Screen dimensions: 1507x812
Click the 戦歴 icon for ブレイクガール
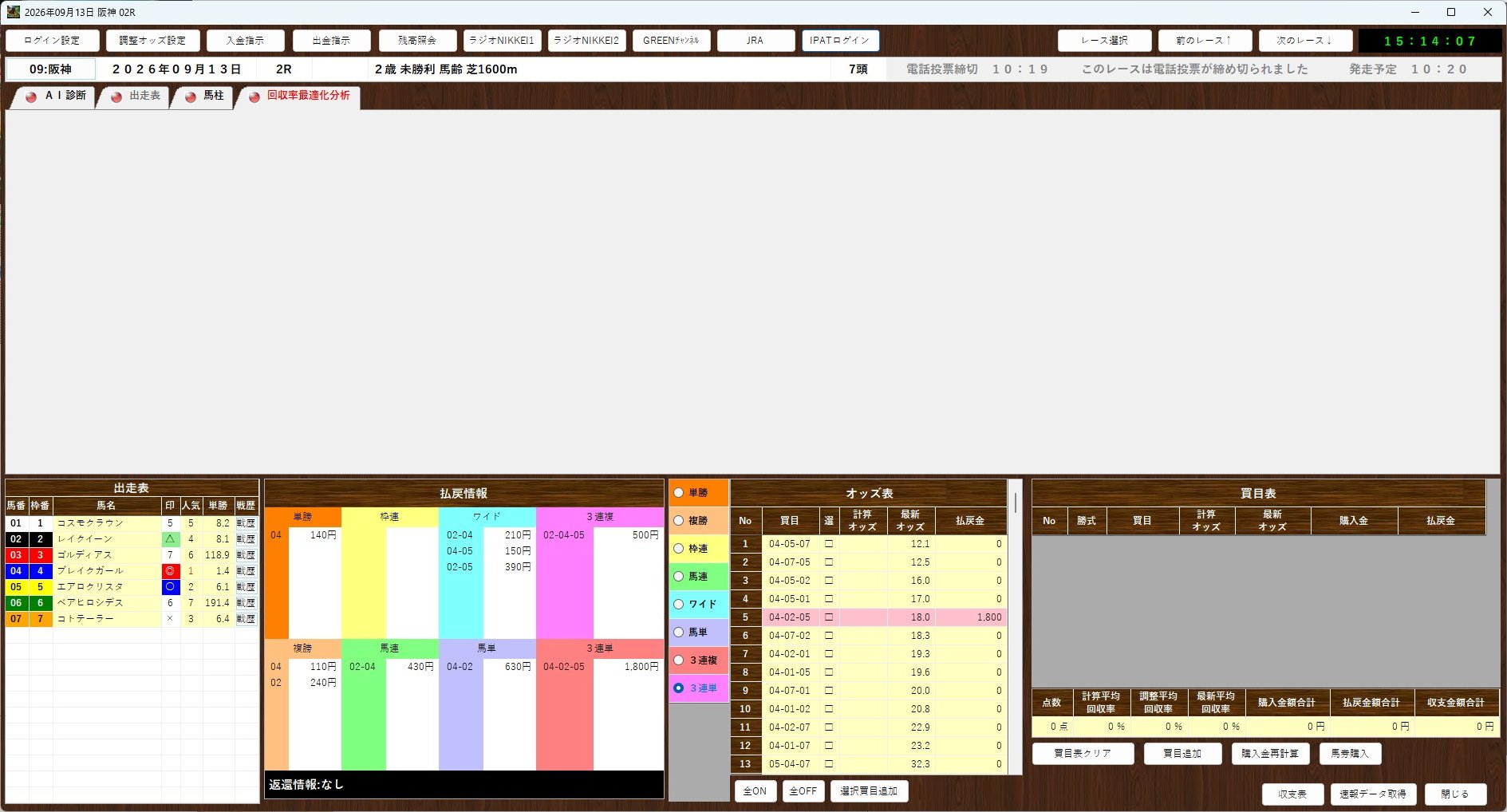[246, 571]
